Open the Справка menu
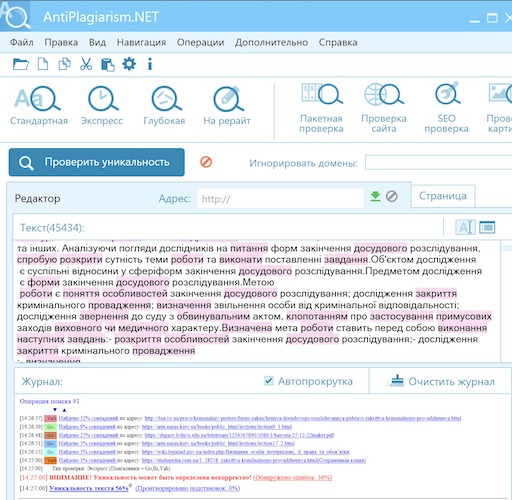Screen dimensions: 512x500 338,42
